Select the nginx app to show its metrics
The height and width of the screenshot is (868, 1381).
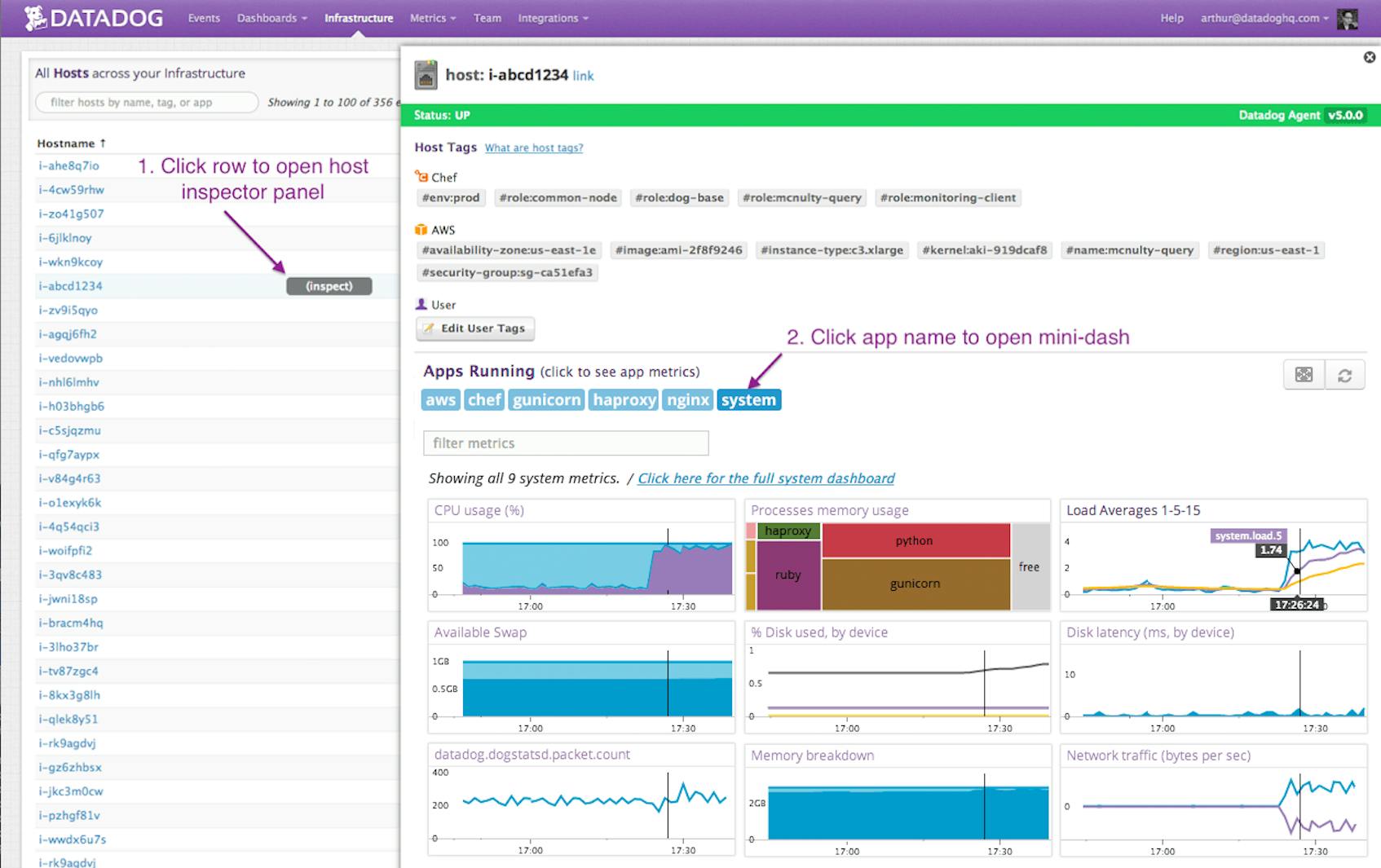click(x=687, y=399)
